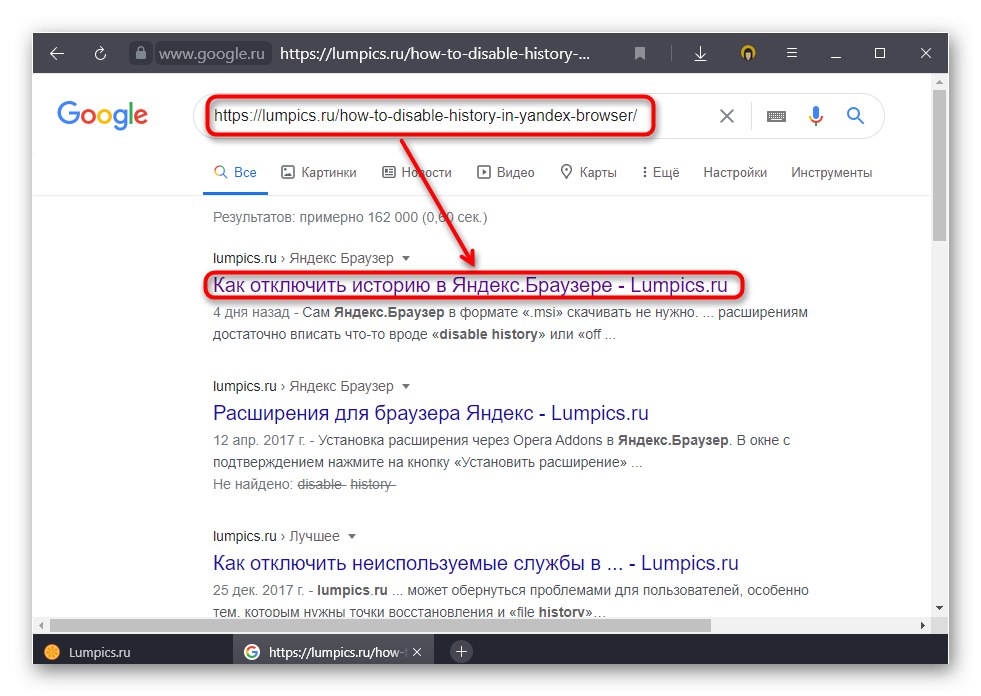Open the browser downloads icon

[700, 53]
